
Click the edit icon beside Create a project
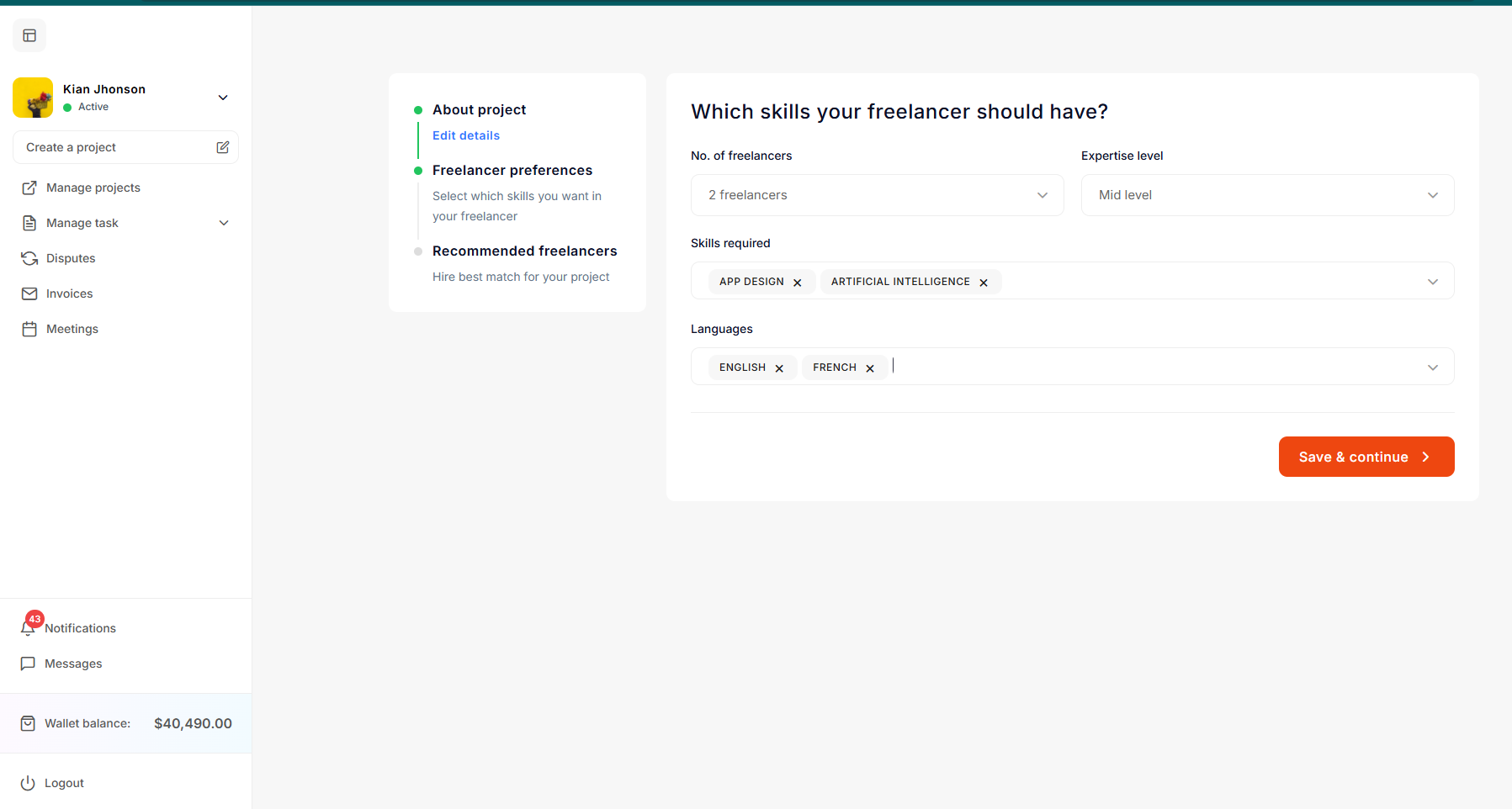tap(222, 147)
